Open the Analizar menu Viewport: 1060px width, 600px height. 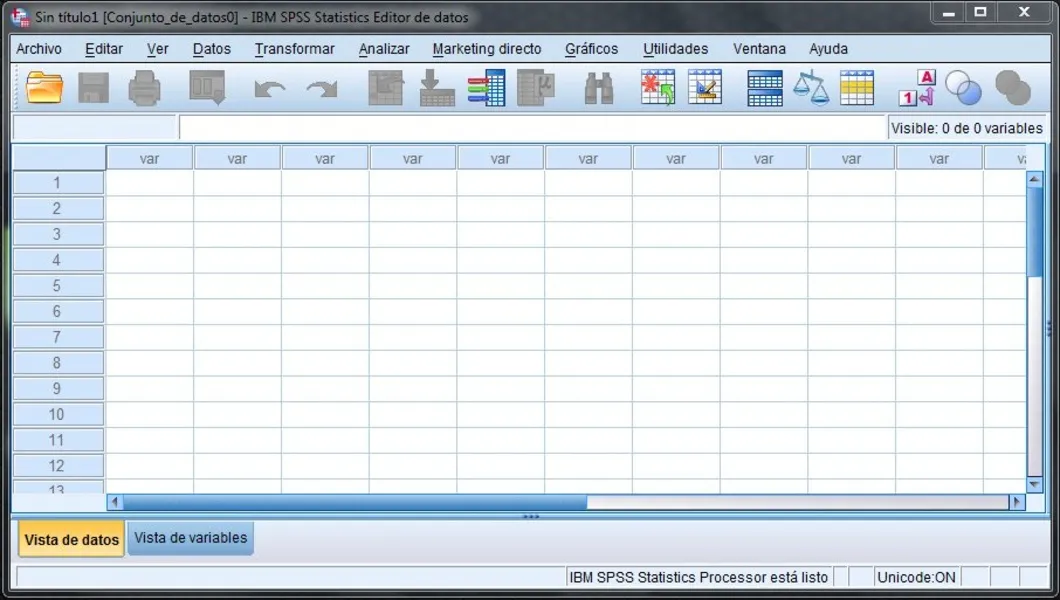point(383,48)
